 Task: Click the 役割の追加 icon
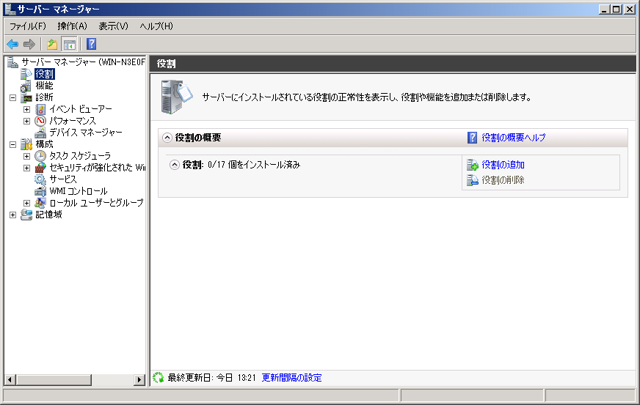(473, 165)
